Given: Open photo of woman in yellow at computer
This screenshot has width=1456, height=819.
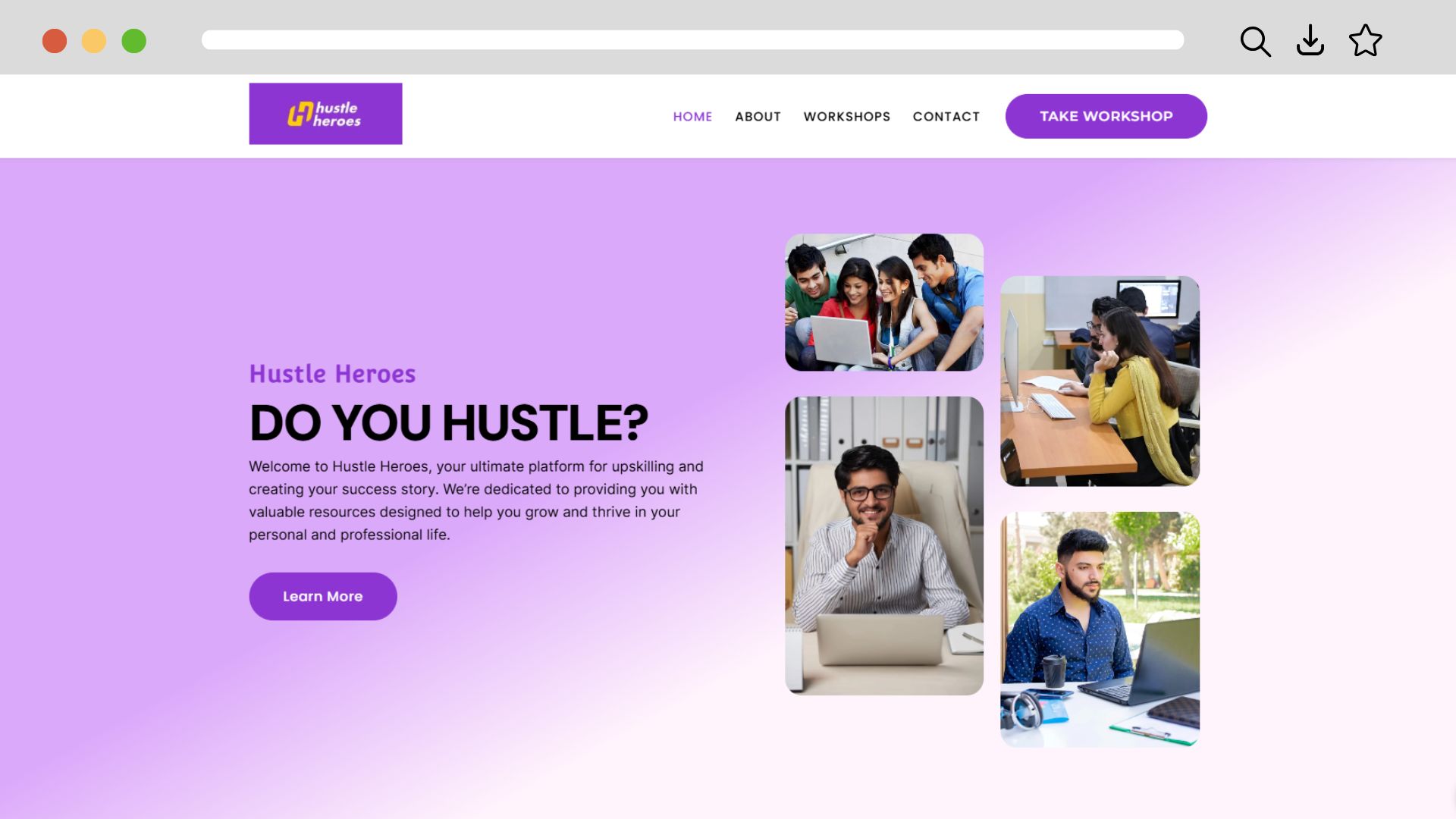Looking at the screenshot, I should pos(1100,381).
